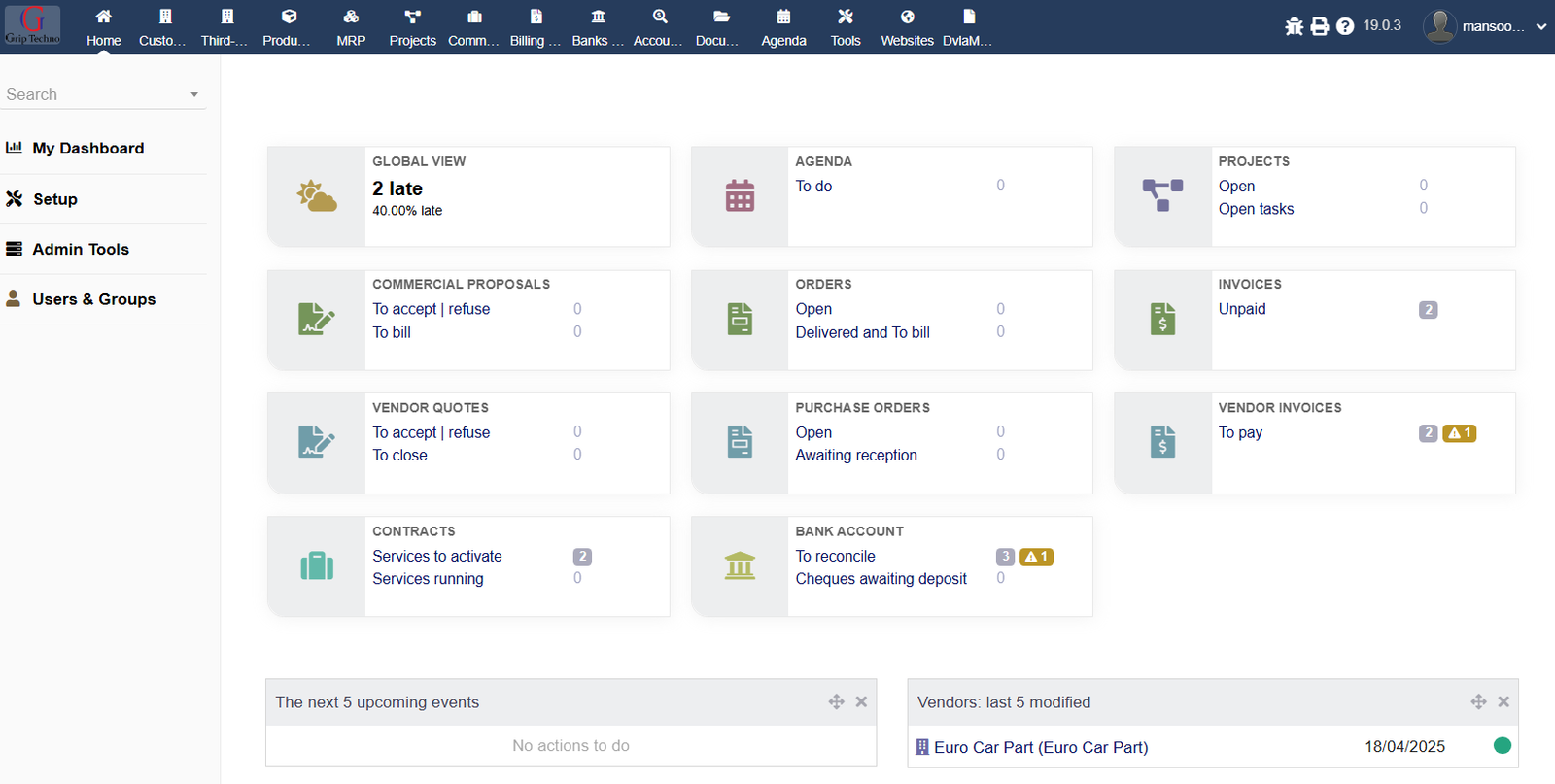This screenshot has width=1555, height=784.
Task: Go to Admin Tools in sidebar
Action: (81, 249)
